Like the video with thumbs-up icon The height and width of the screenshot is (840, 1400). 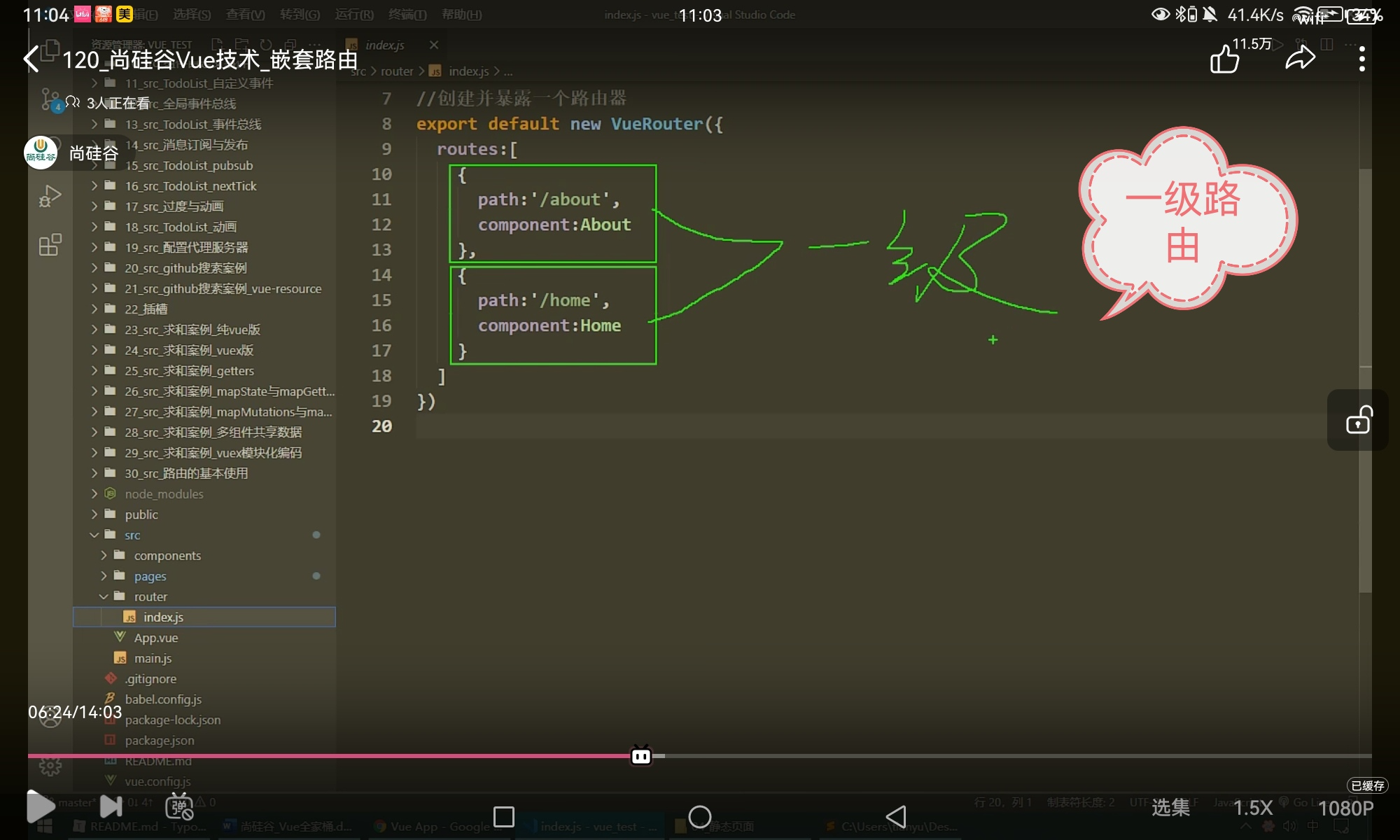[x=1225, y=59]
